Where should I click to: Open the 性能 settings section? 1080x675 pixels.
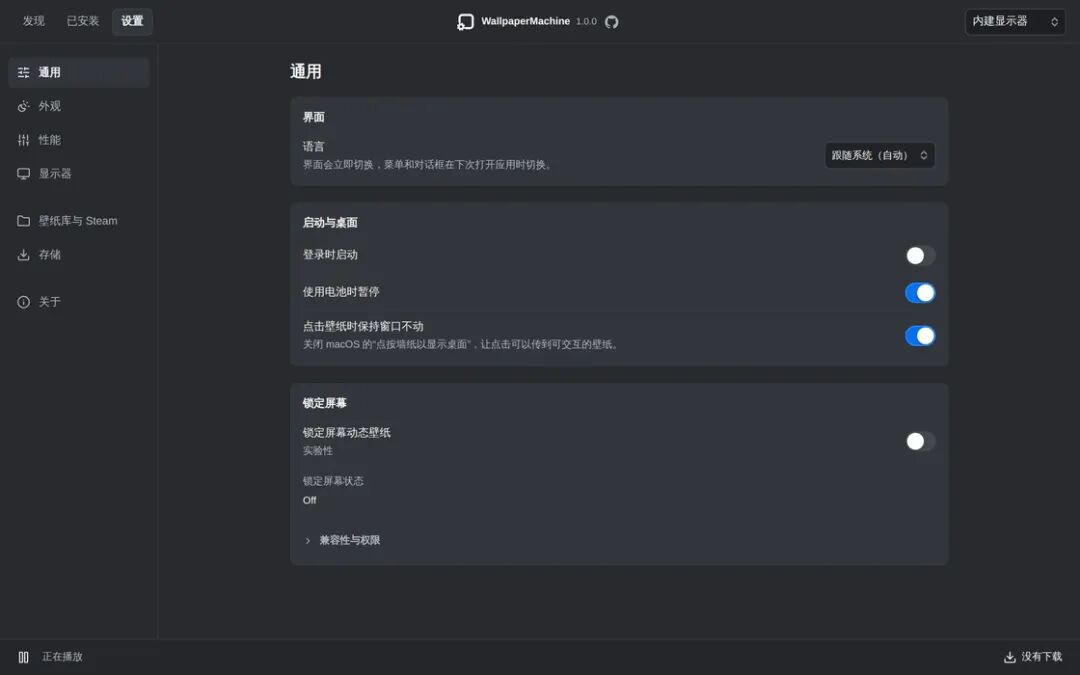[79, 140]
